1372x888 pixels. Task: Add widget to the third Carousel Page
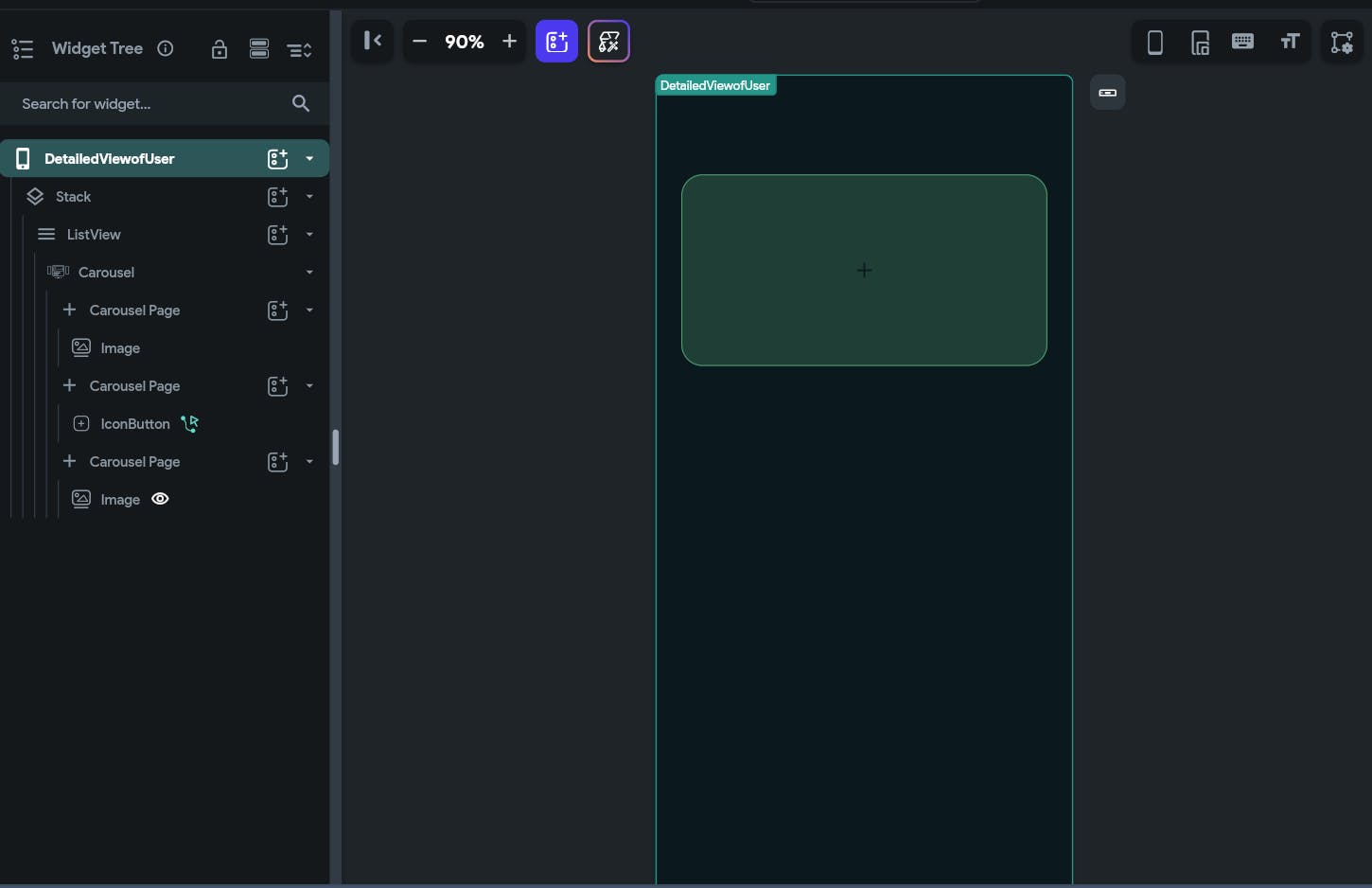point(277,462)
